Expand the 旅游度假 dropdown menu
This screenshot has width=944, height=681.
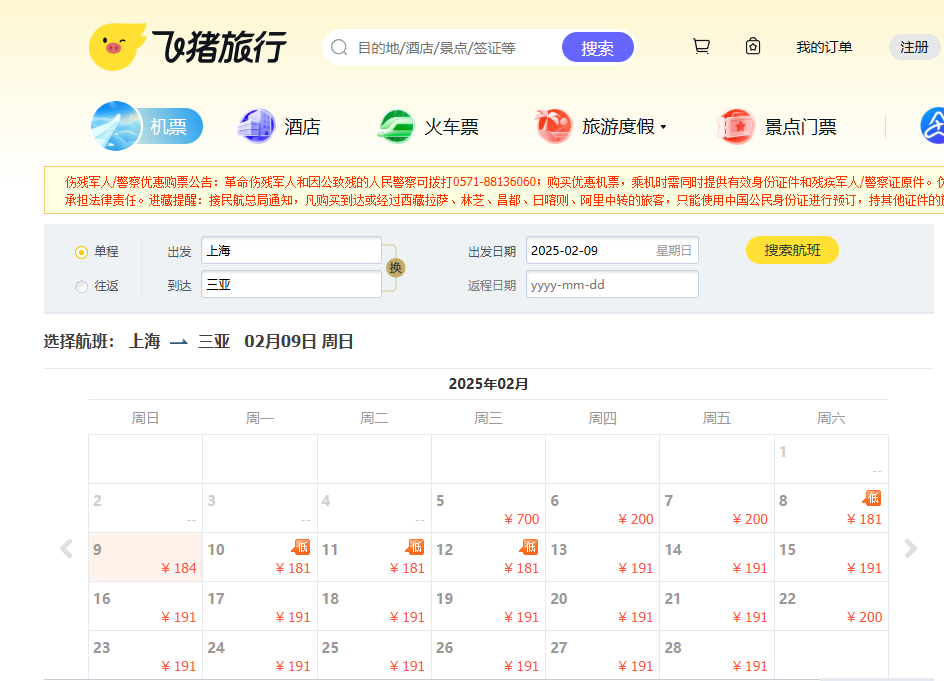662,127
